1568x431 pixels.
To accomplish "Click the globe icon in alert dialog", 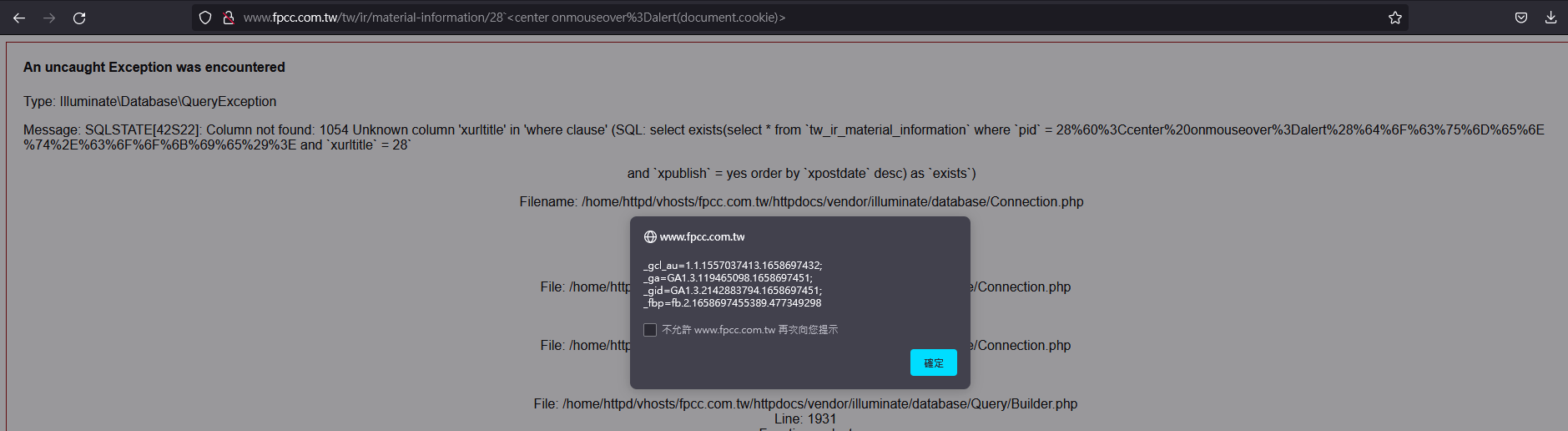I will (x=650, y=237).
